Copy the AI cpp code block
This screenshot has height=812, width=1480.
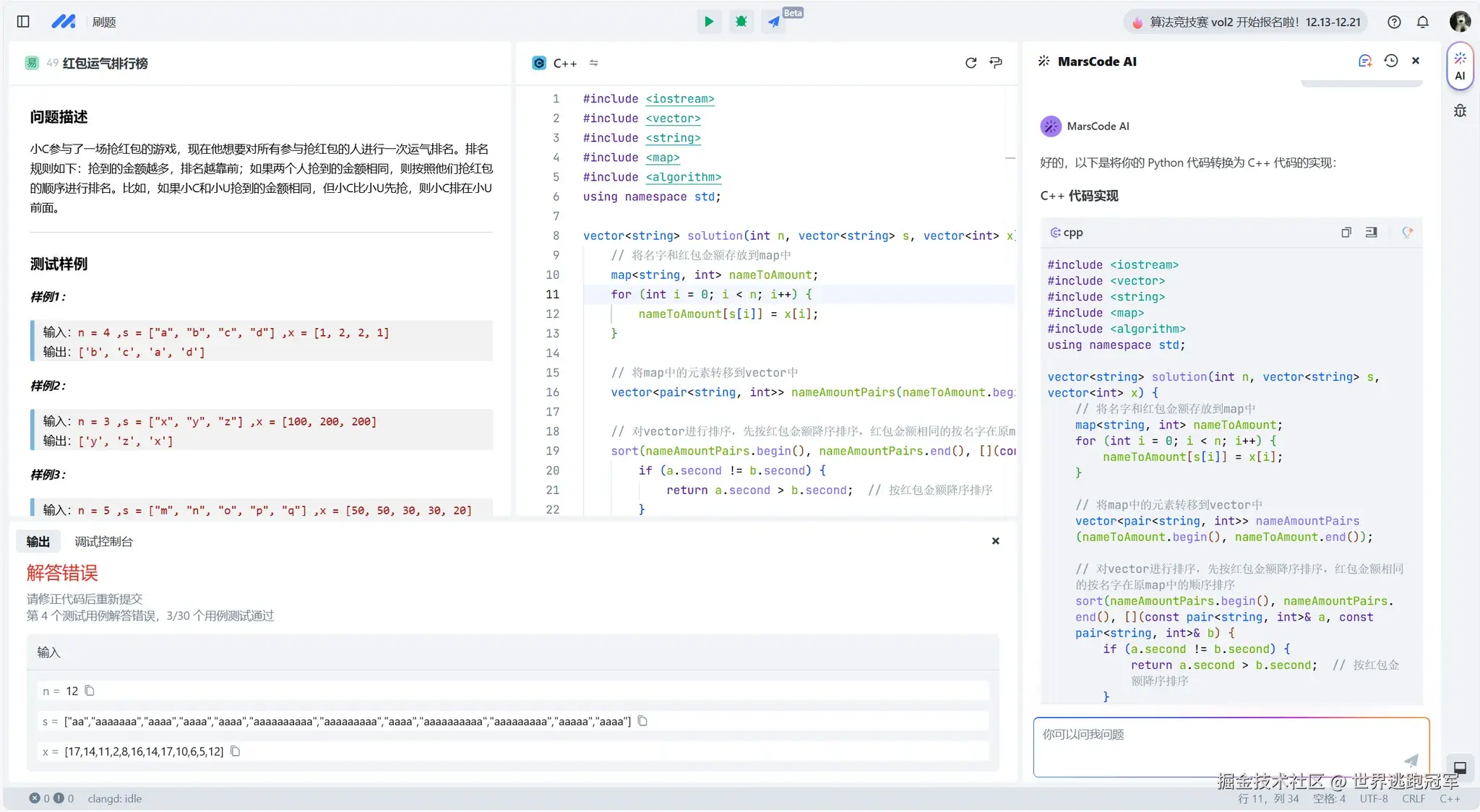coord(1346,233)
